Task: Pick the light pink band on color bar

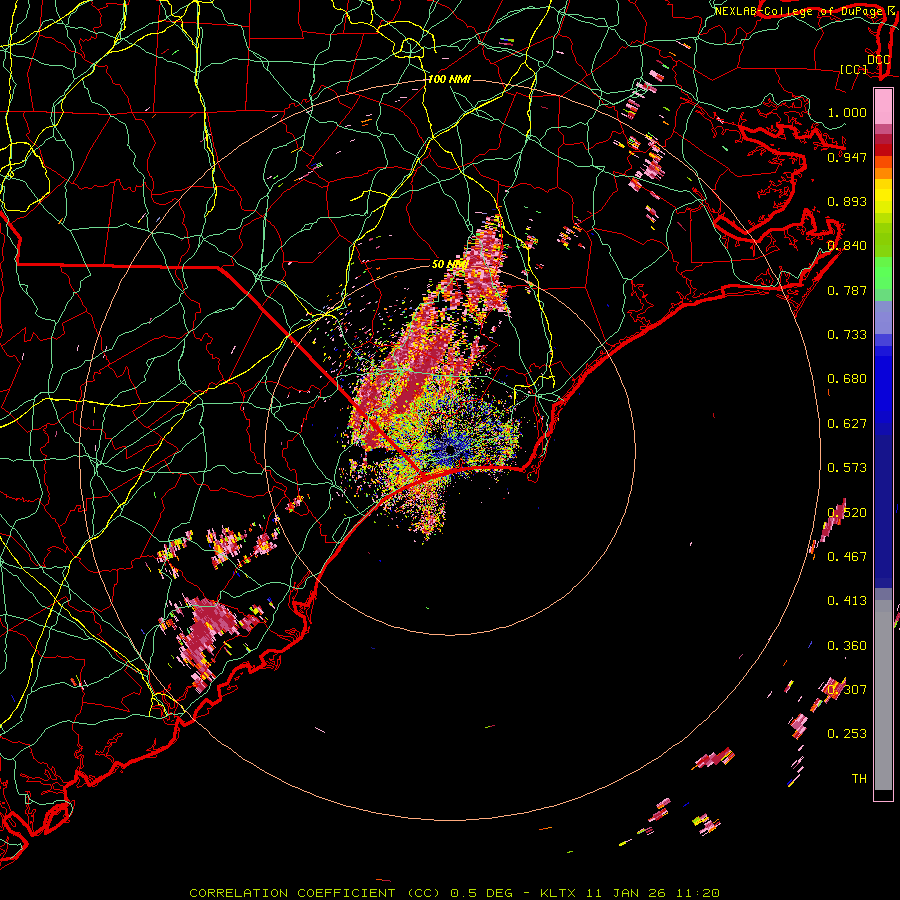Action: point(883,107)
